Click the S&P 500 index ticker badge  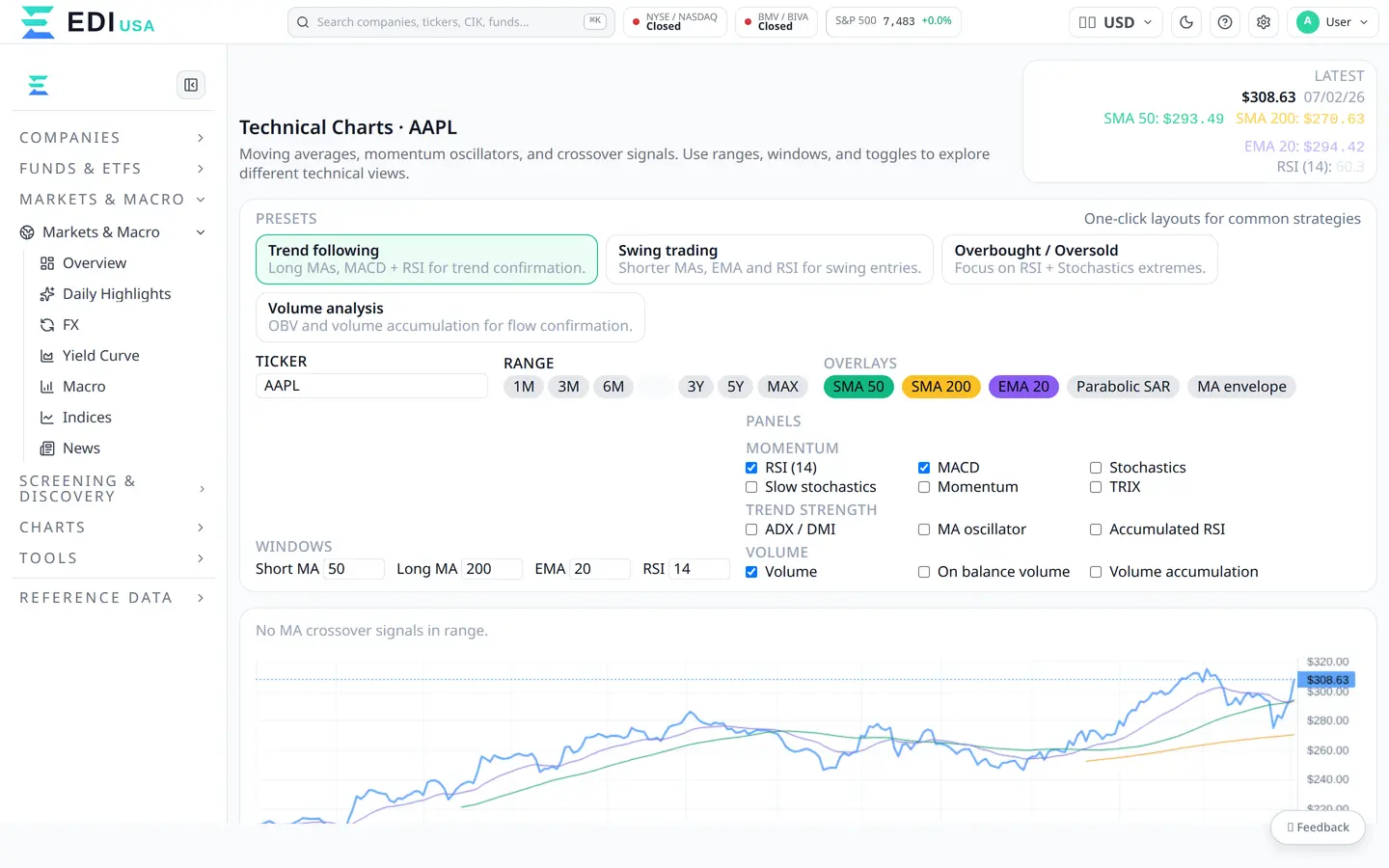[x=893, y=22]
